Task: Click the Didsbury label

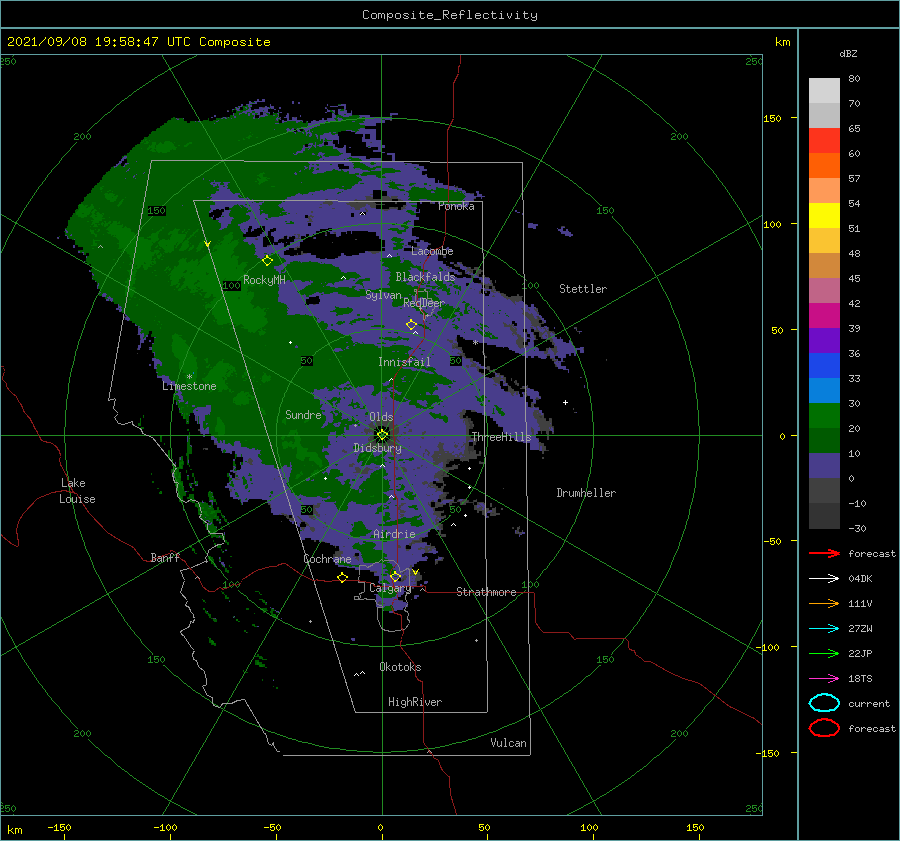Action: pyautogui.click(x=378, y=448)
